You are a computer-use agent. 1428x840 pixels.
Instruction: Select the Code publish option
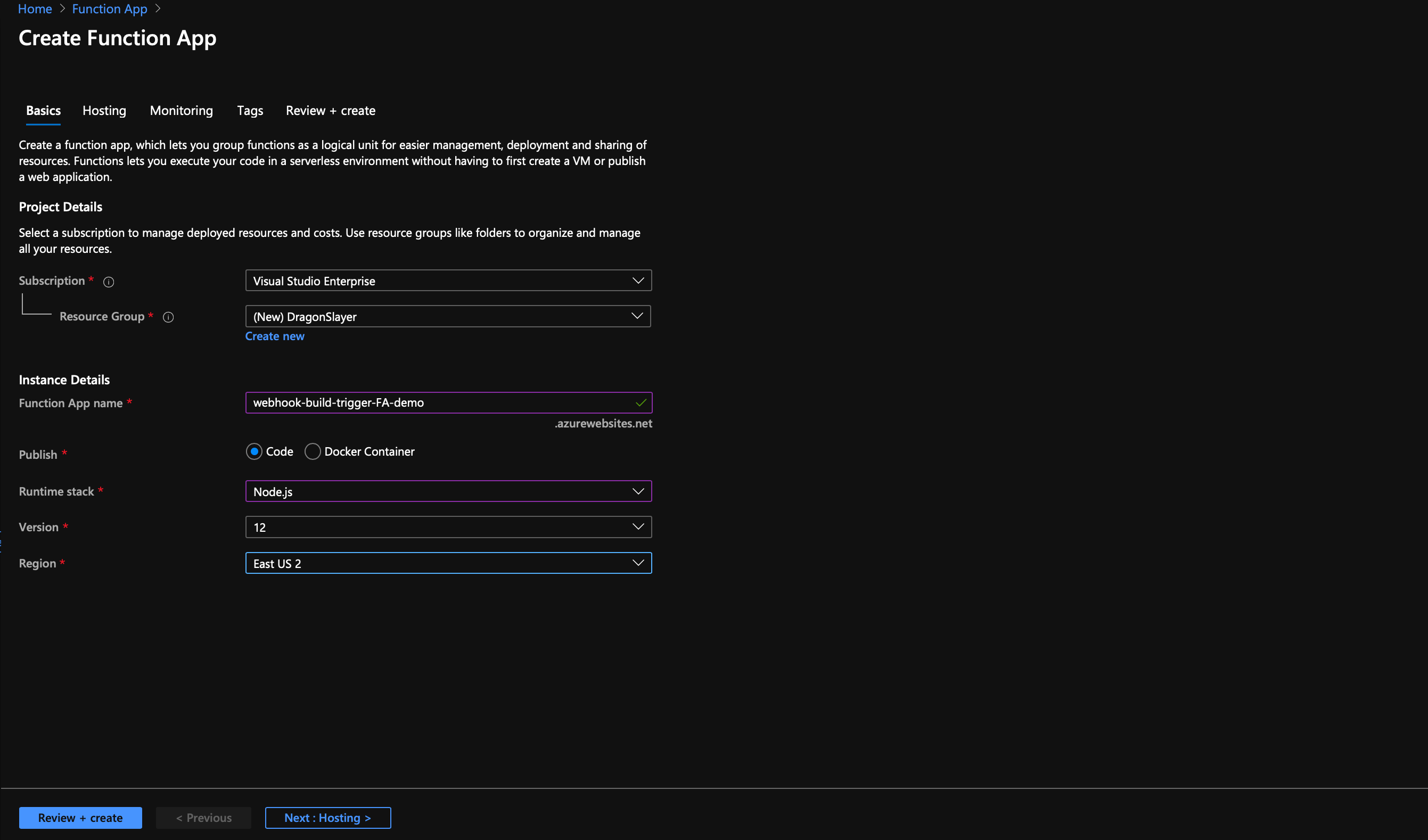tap(254, 451)
